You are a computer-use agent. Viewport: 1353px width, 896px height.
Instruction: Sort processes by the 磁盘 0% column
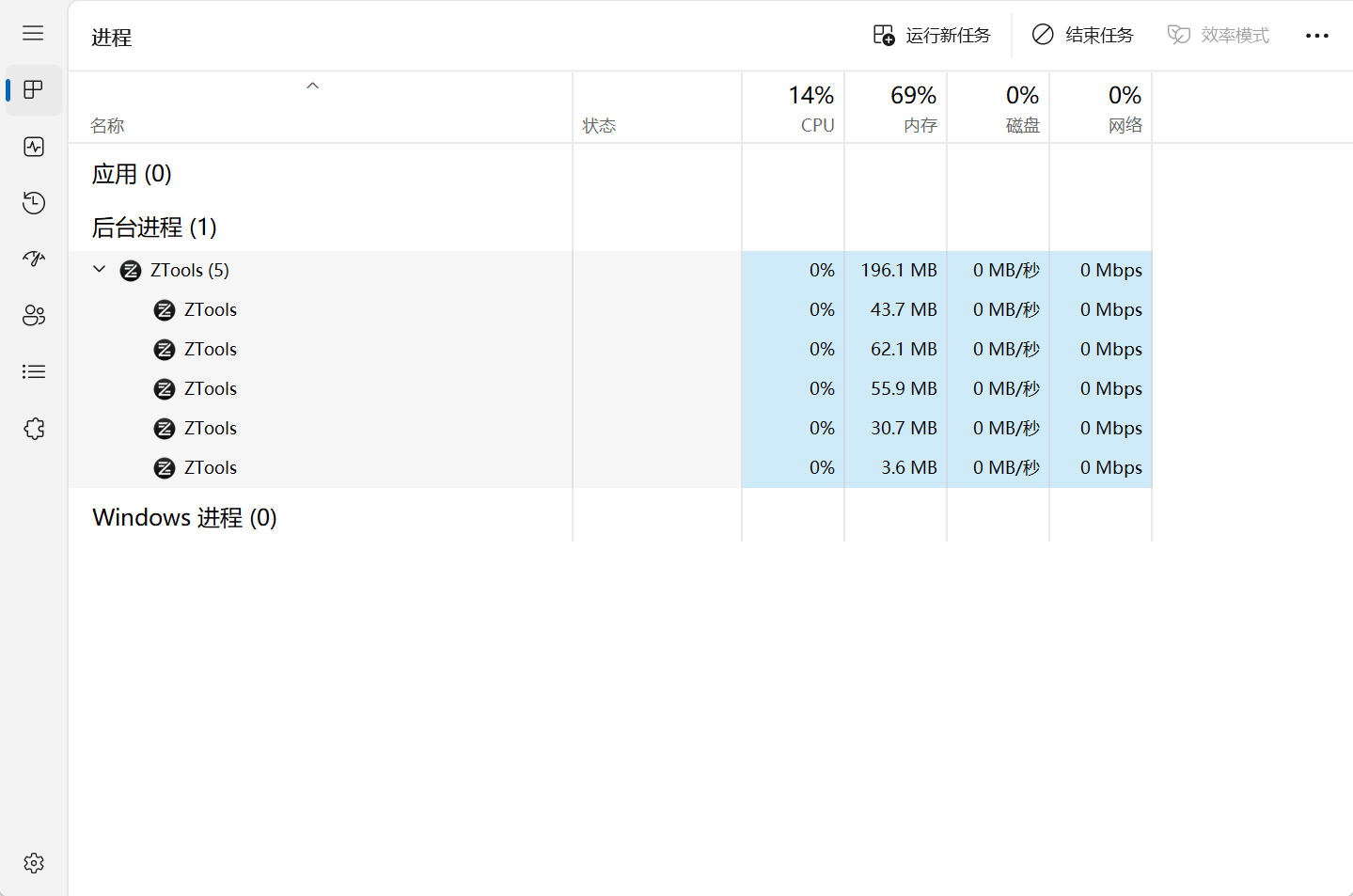point(999,108)
